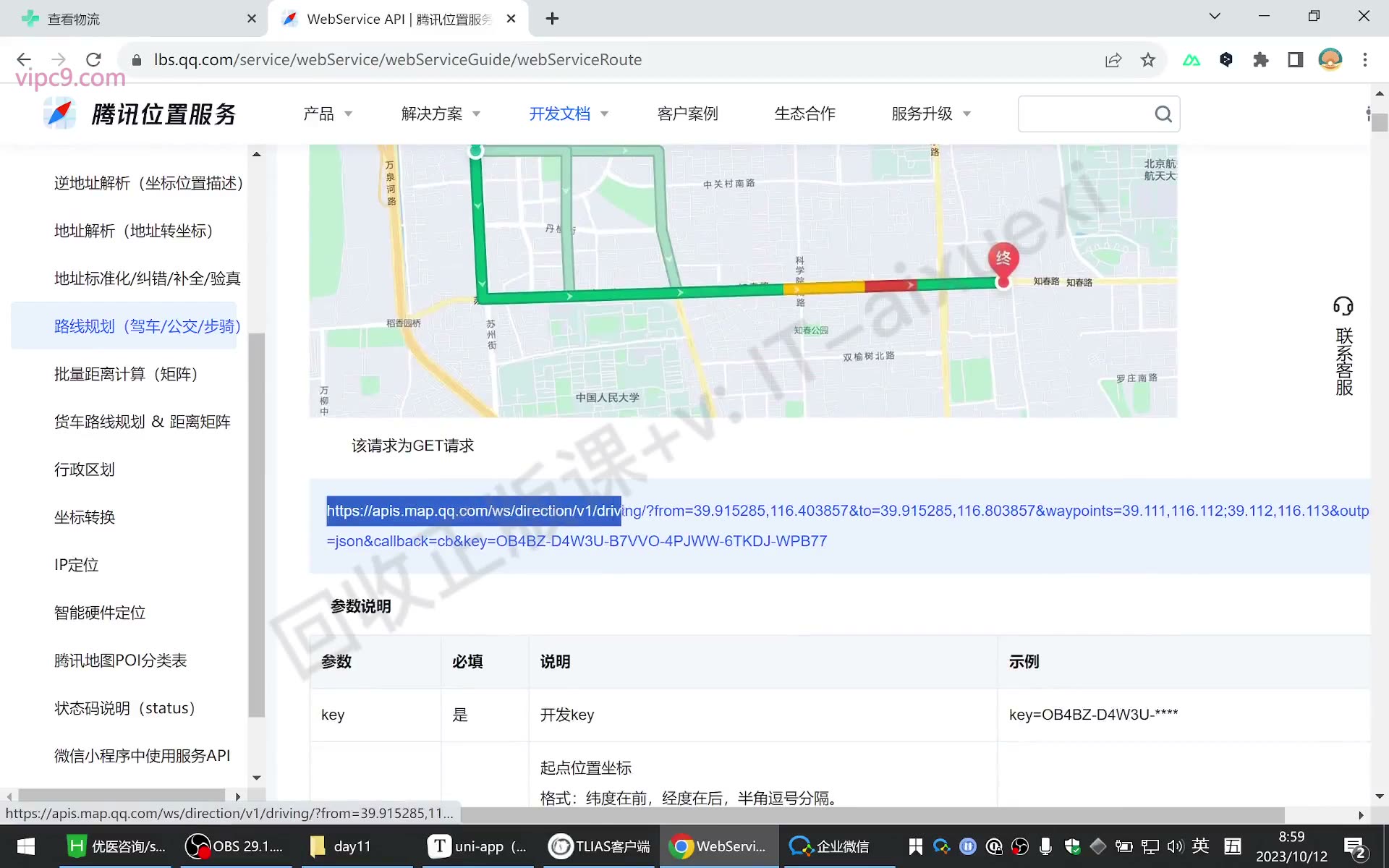Reload the page with the browser refresh icon
The image size is (1389, 868).
[x=93, y=59]
